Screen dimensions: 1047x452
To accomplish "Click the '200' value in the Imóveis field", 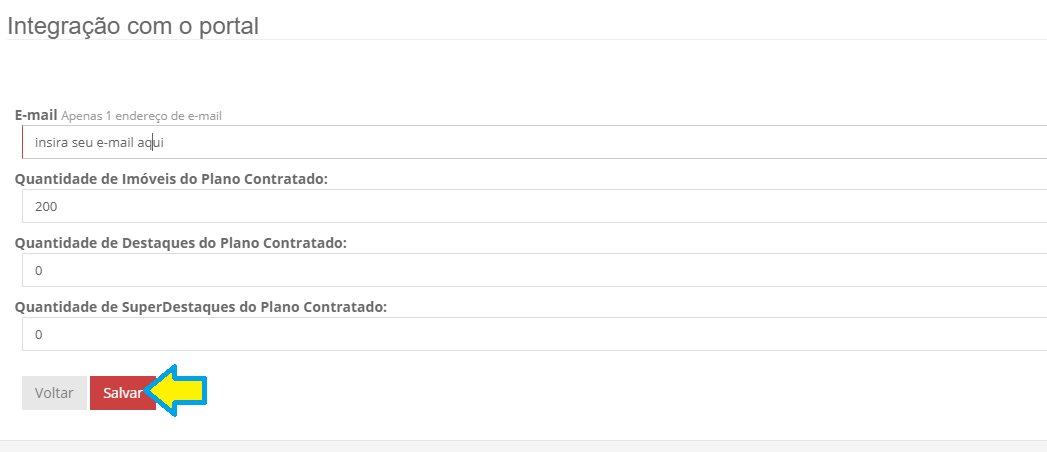I will 46,207.
